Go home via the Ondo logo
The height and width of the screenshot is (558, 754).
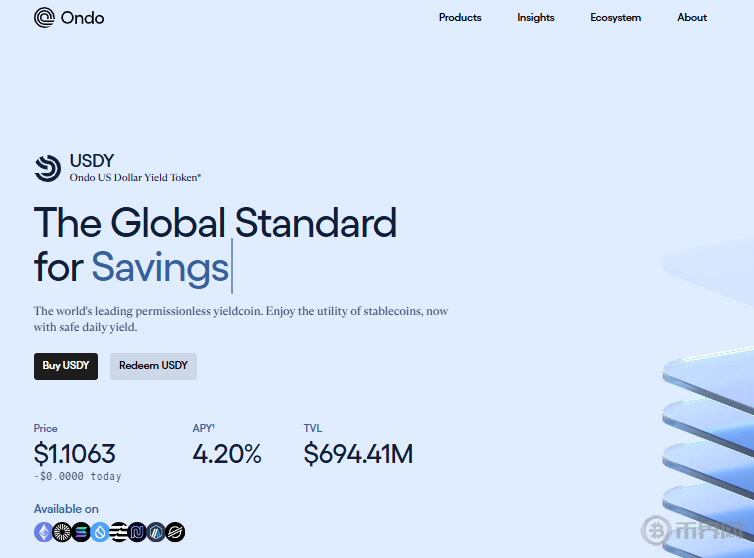pyautogui.click(x=69, y=17)
